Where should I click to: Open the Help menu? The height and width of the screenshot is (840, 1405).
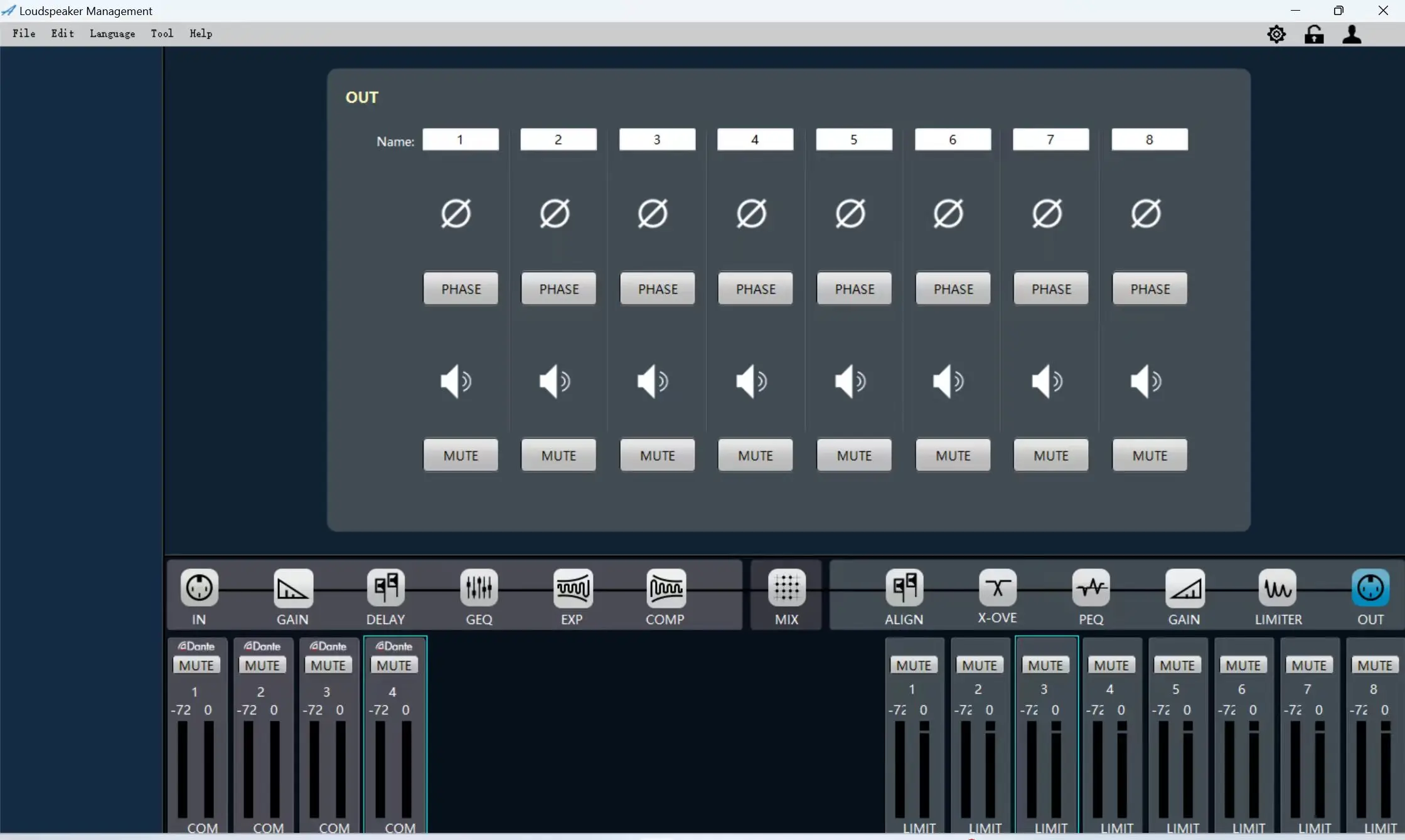[201, 33]
